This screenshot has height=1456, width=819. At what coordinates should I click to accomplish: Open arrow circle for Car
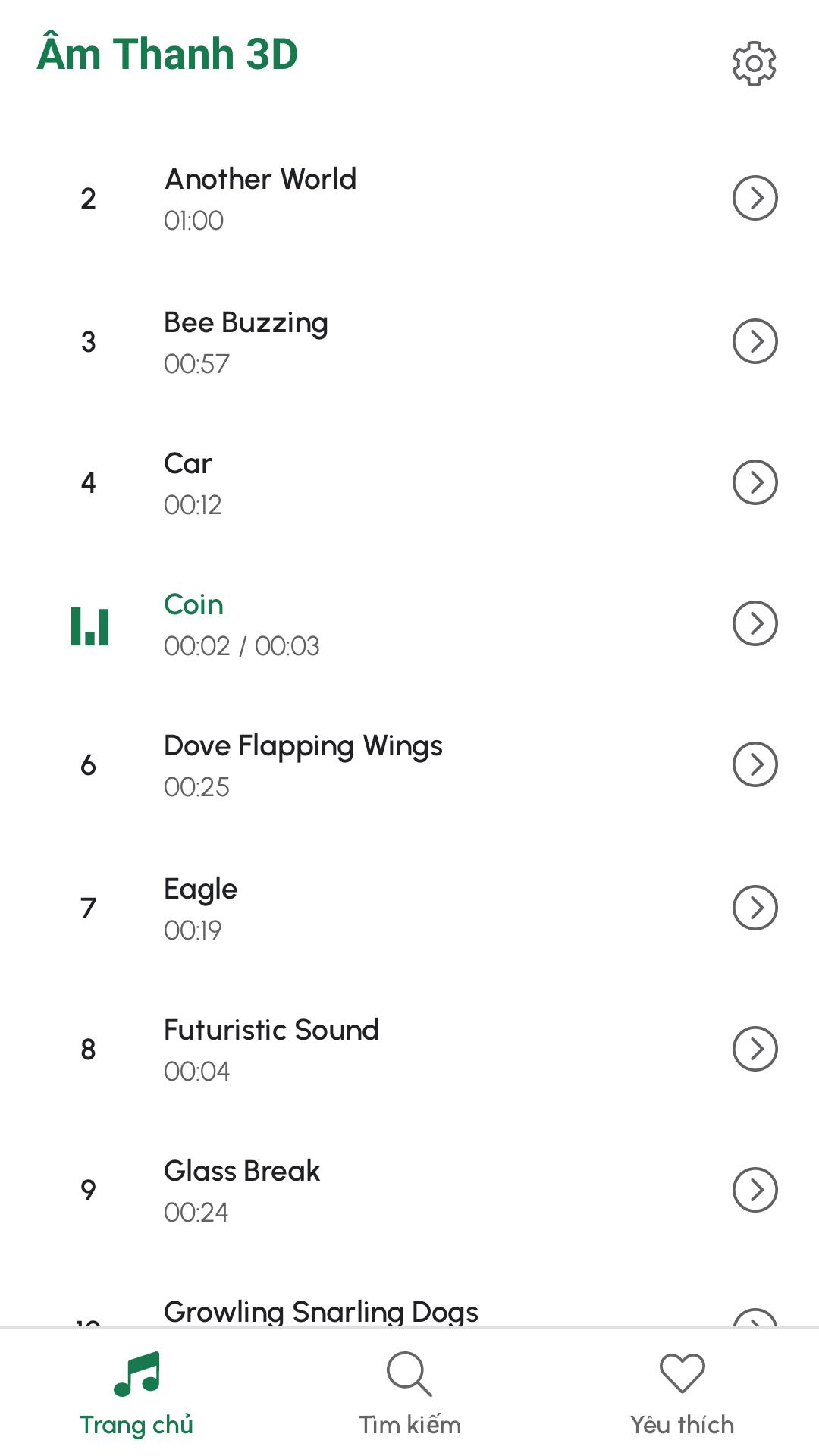pyautogui.click(x=755, y=482)
